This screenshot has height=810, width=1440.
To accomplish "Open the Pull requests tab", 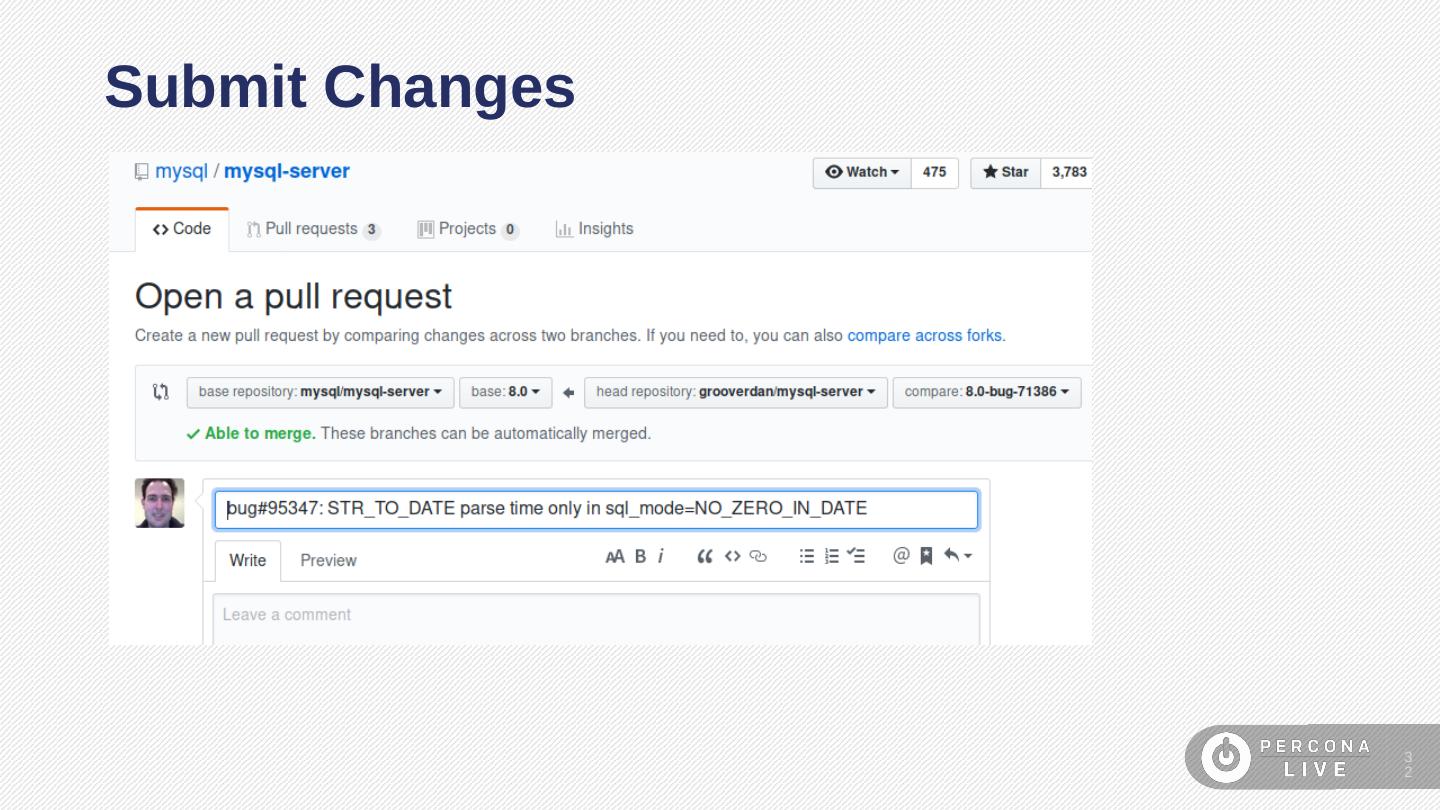I will (x=313, y=229).
